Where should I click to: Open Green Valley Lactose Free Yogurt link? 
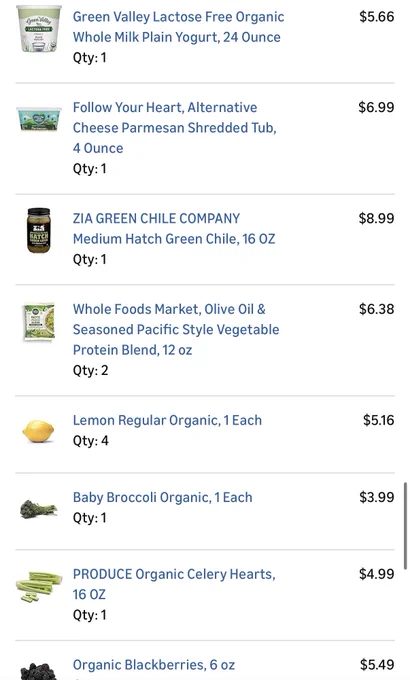178,27
